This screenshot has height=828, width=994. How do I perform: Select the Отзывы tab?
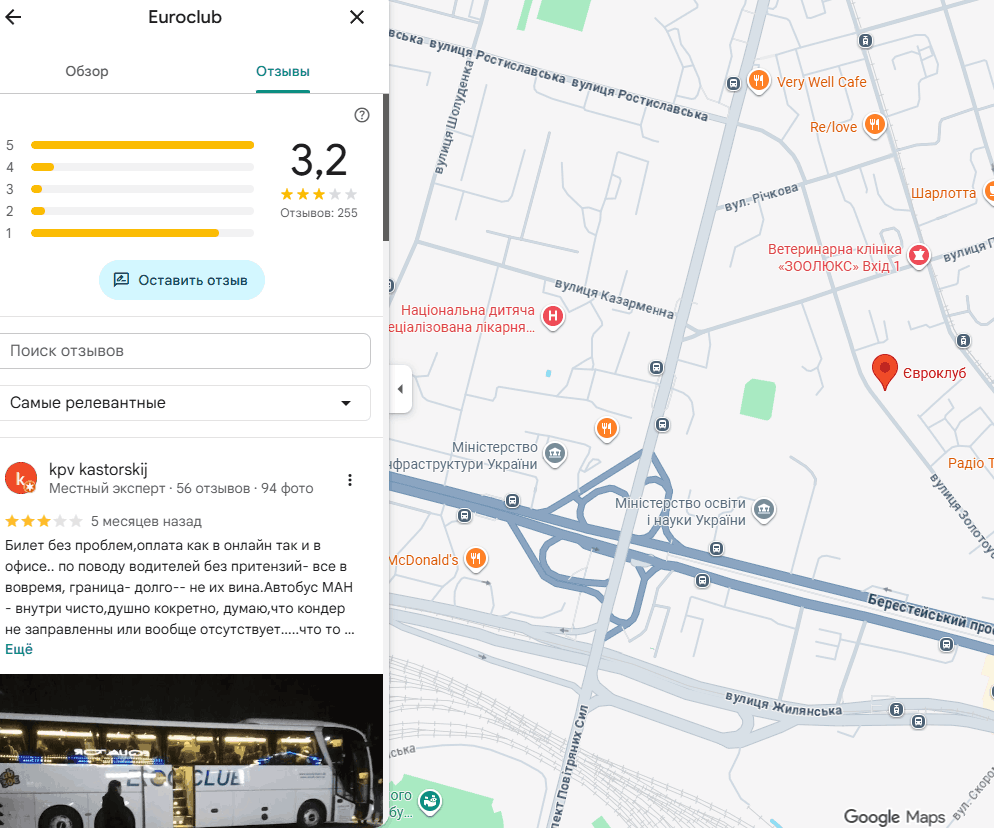tap(283, 71)
